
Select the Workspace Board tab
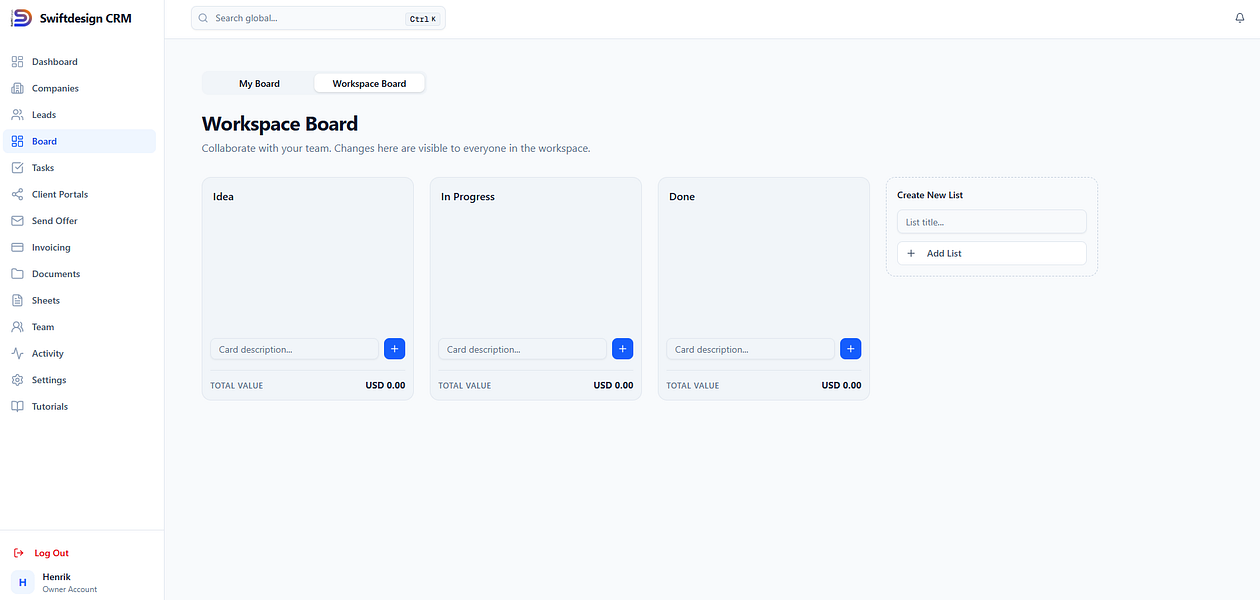(369, 83)
